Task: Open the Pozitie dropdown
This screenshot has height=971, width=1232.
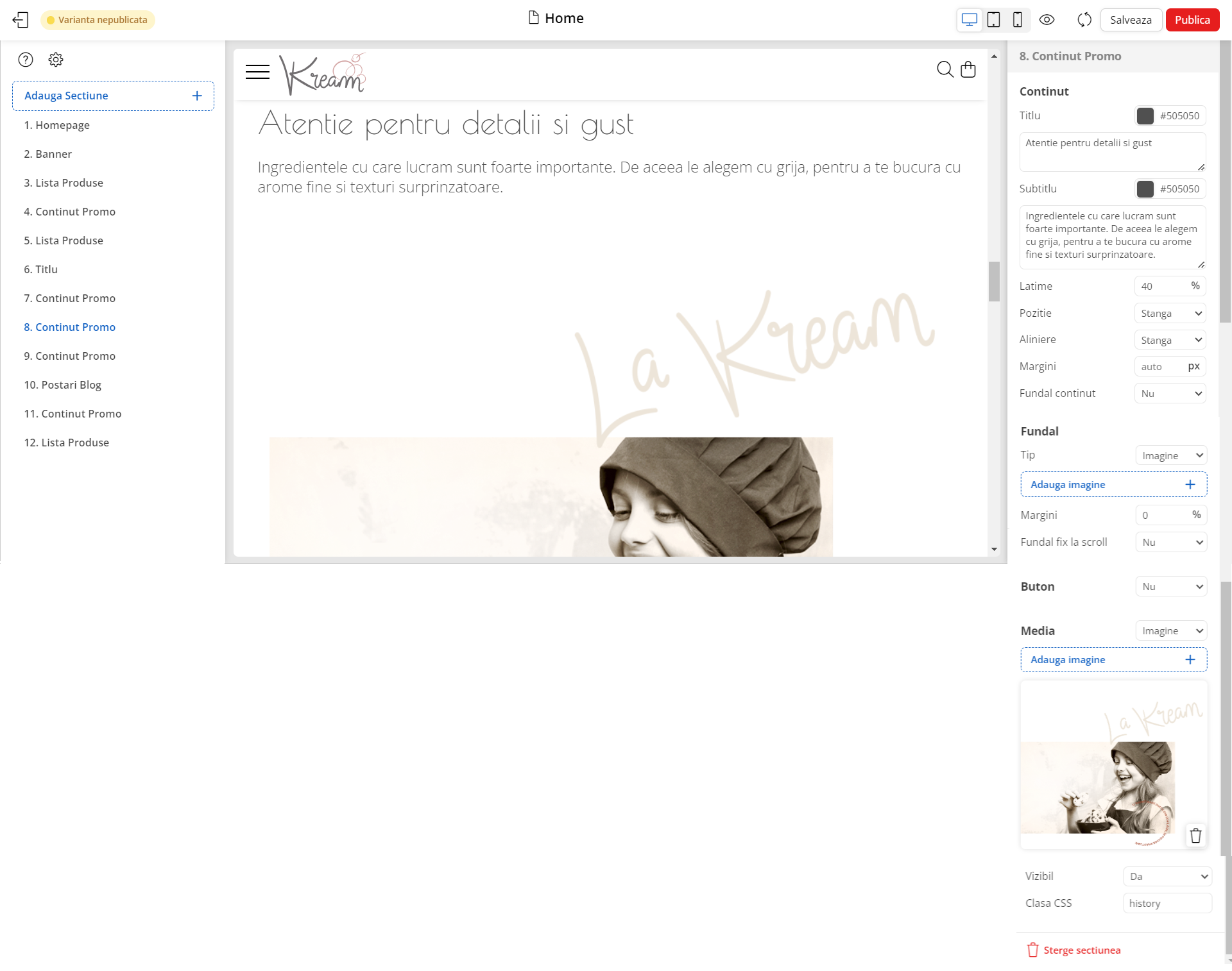Action: 1170,313
